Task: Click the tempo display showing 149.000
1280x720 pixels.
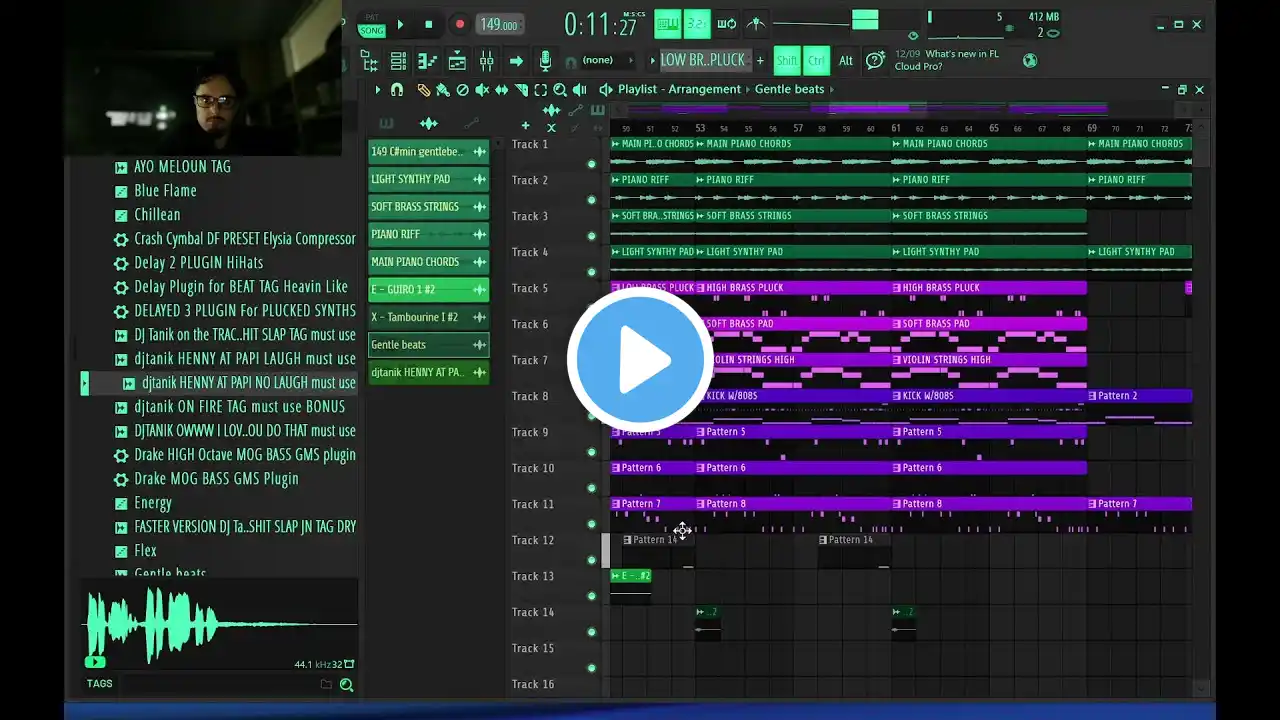Action: [x=499, y=25]
